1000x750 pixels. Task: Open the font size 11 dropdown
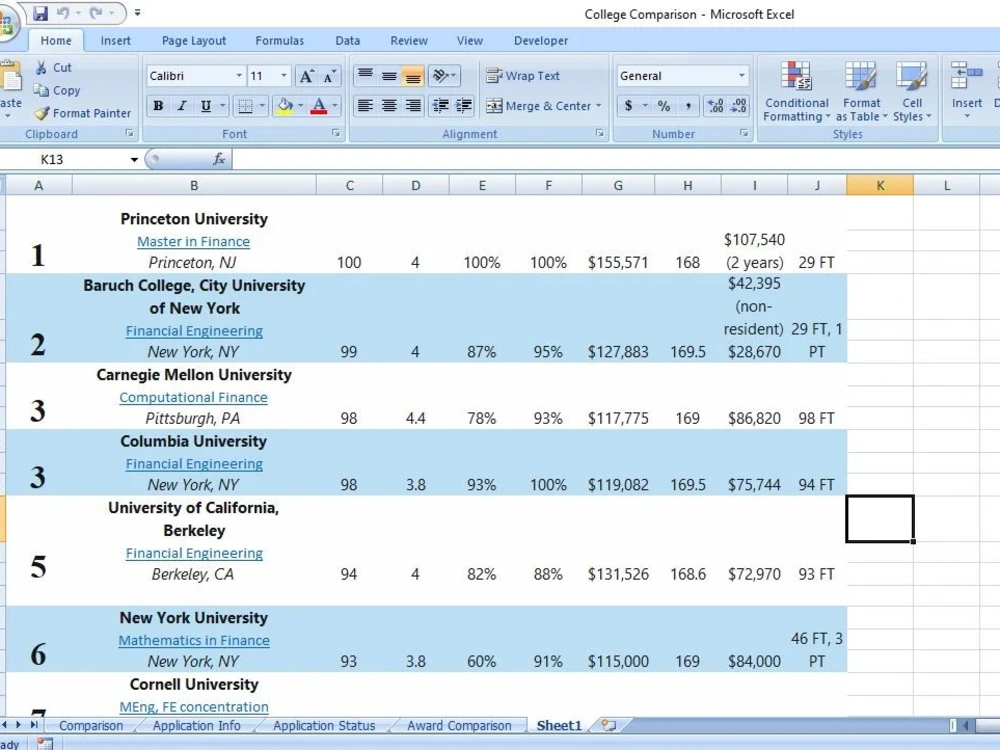(284, 76)
